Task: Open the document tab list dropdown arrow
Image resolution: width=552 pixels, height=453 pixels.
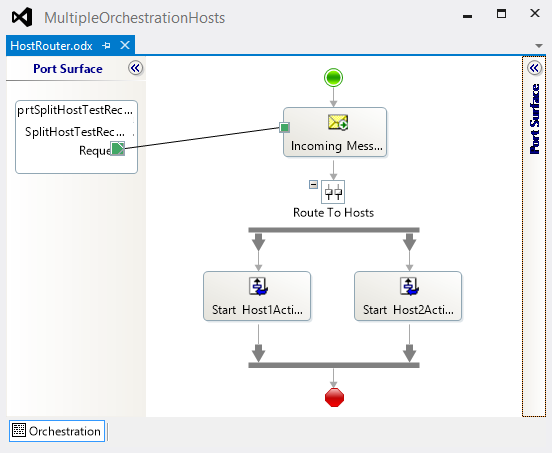Action: tap(538, 46)
